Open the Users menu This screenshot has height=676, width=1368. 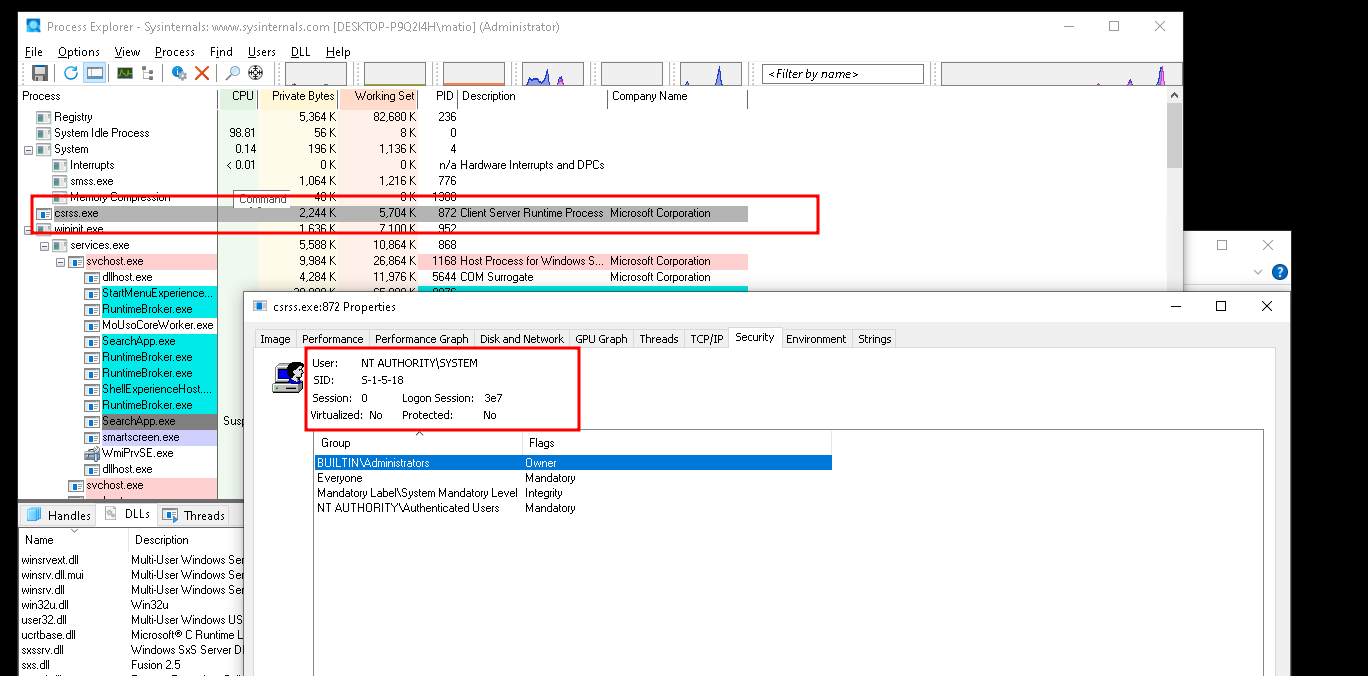point(262,52)
